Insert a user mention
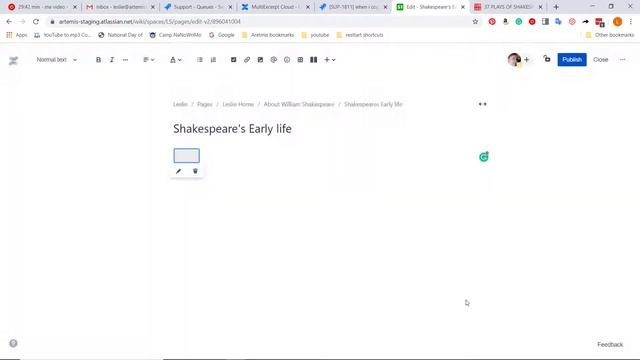 273,60
